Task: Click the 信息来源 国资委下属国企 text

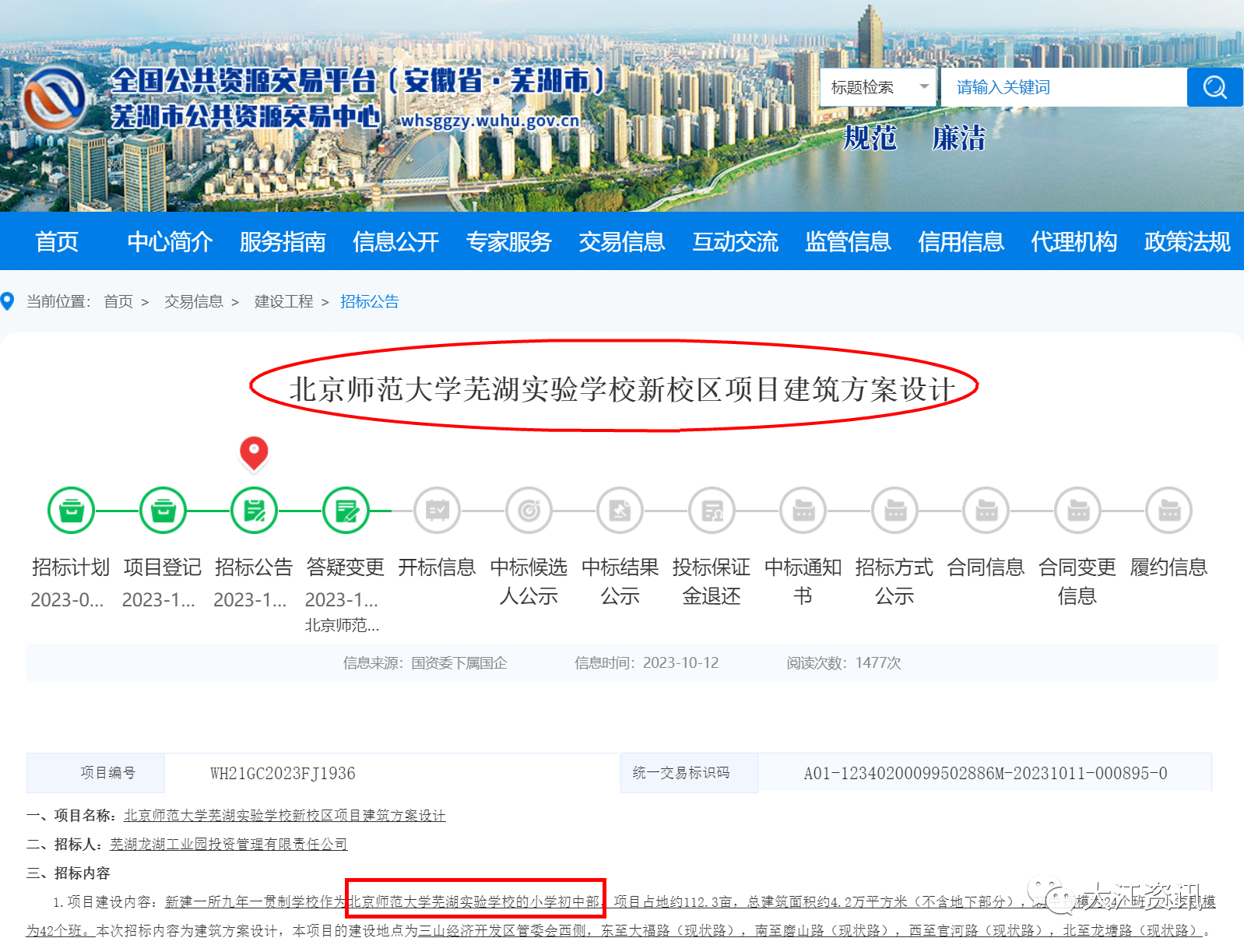Action: 425,662
